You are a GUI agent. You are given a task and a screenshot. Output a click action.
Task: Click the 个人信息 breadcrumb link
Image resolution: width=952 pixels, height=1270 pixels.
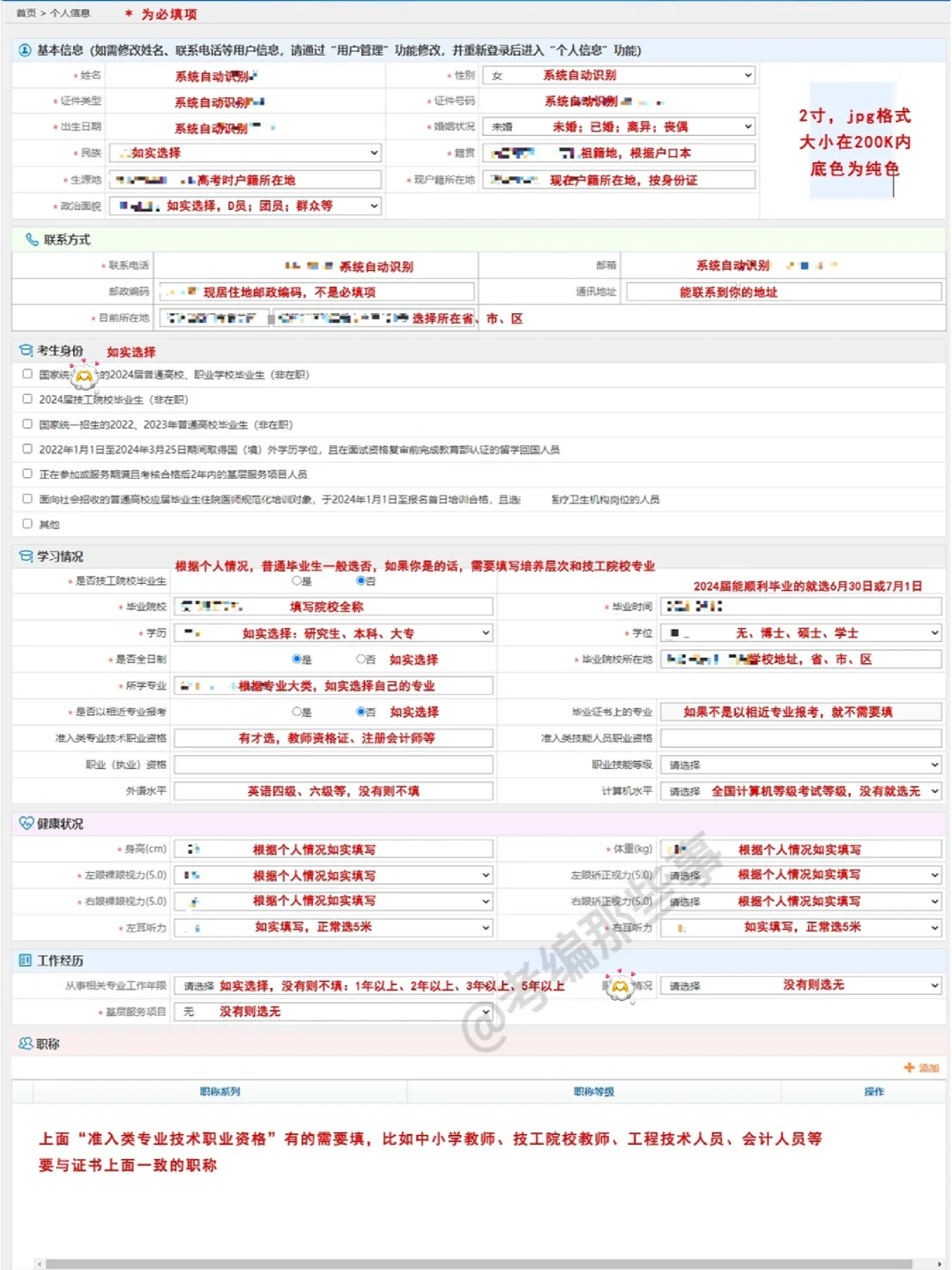70,13
